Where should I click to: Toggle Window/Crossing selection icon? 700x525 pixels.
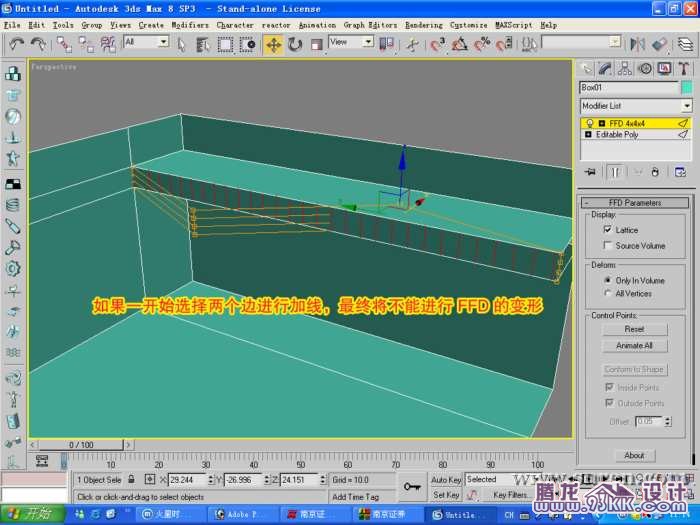tap(247, 44)
